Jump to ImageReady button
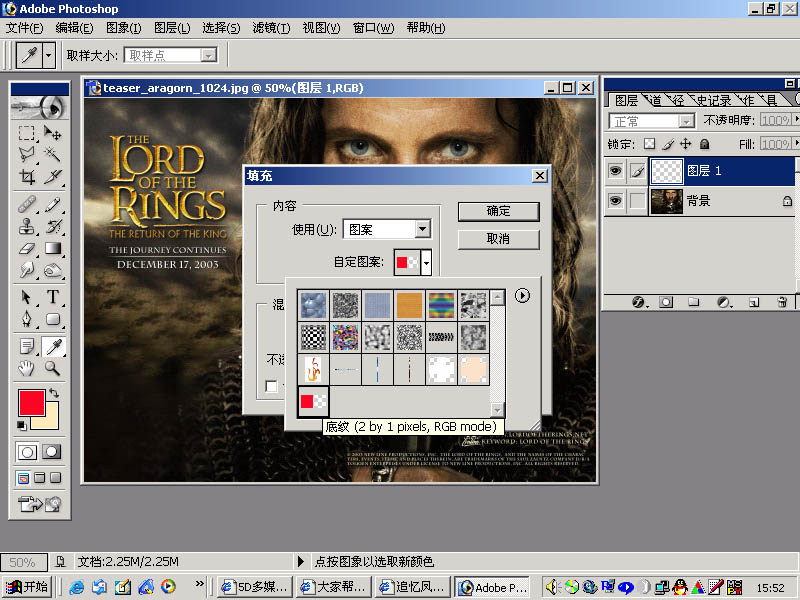Viewport: 800px width, 600px height. click(x=39, y=504)
